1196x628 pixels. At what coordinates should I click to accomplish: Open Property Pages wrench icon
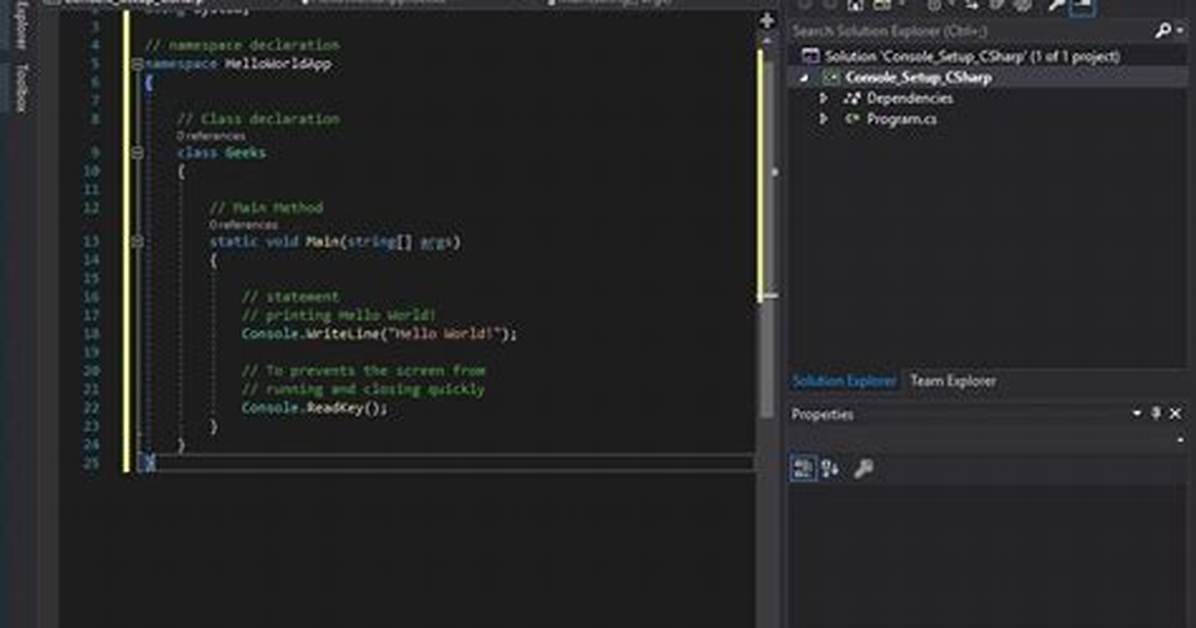click(x=863, y=468)
